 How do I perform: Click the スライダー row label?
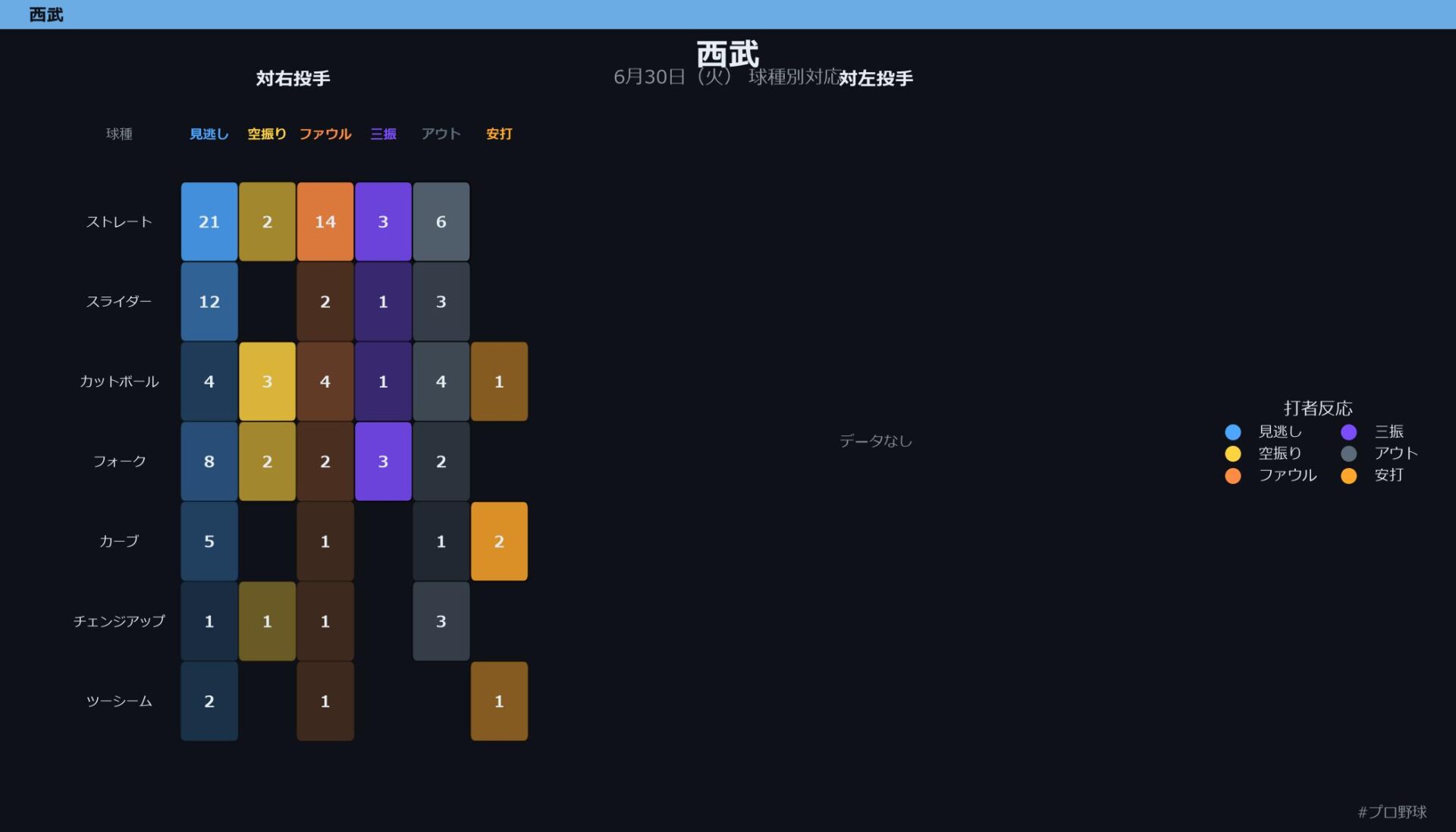click(119, 301)
